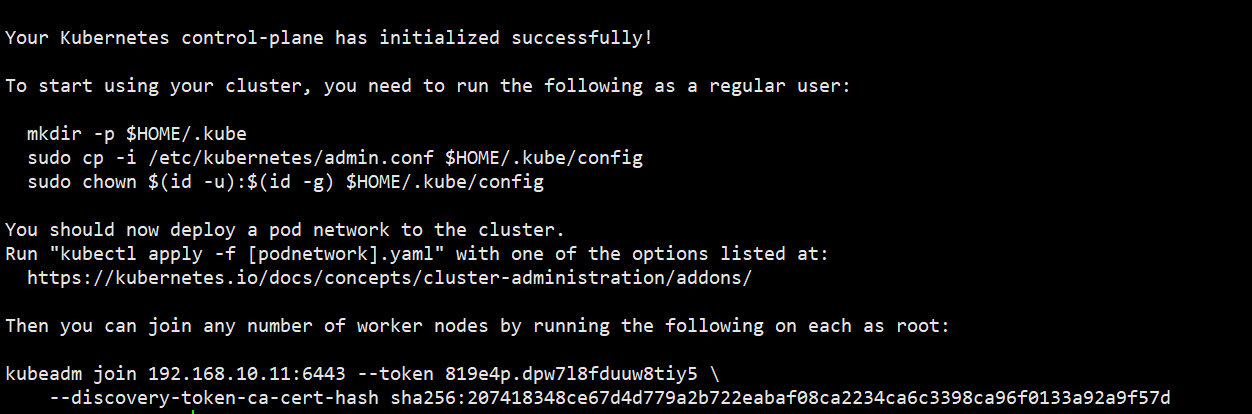Click '$HOME/.kube/config' in the cp command

click(544, 158)
